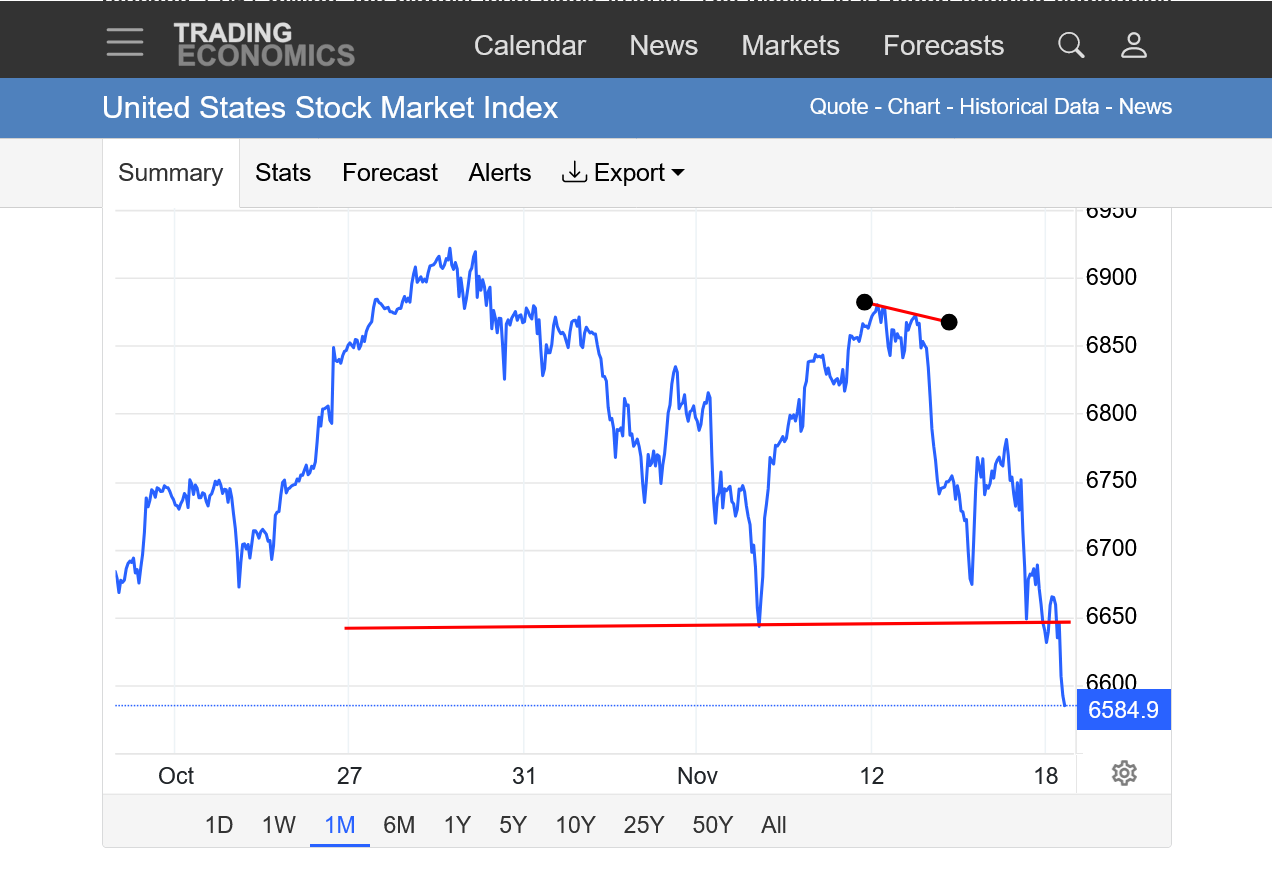Click the left black trendline endpoint

[x=865, y=302]
